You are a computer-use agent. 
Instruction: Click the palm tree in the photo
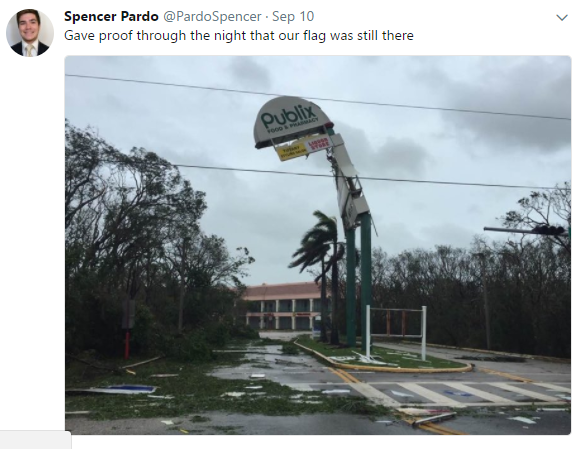(321, 258)
